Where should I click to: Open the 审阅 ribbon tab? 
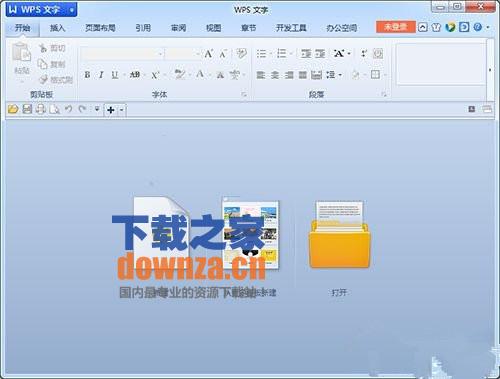point(178,28)
